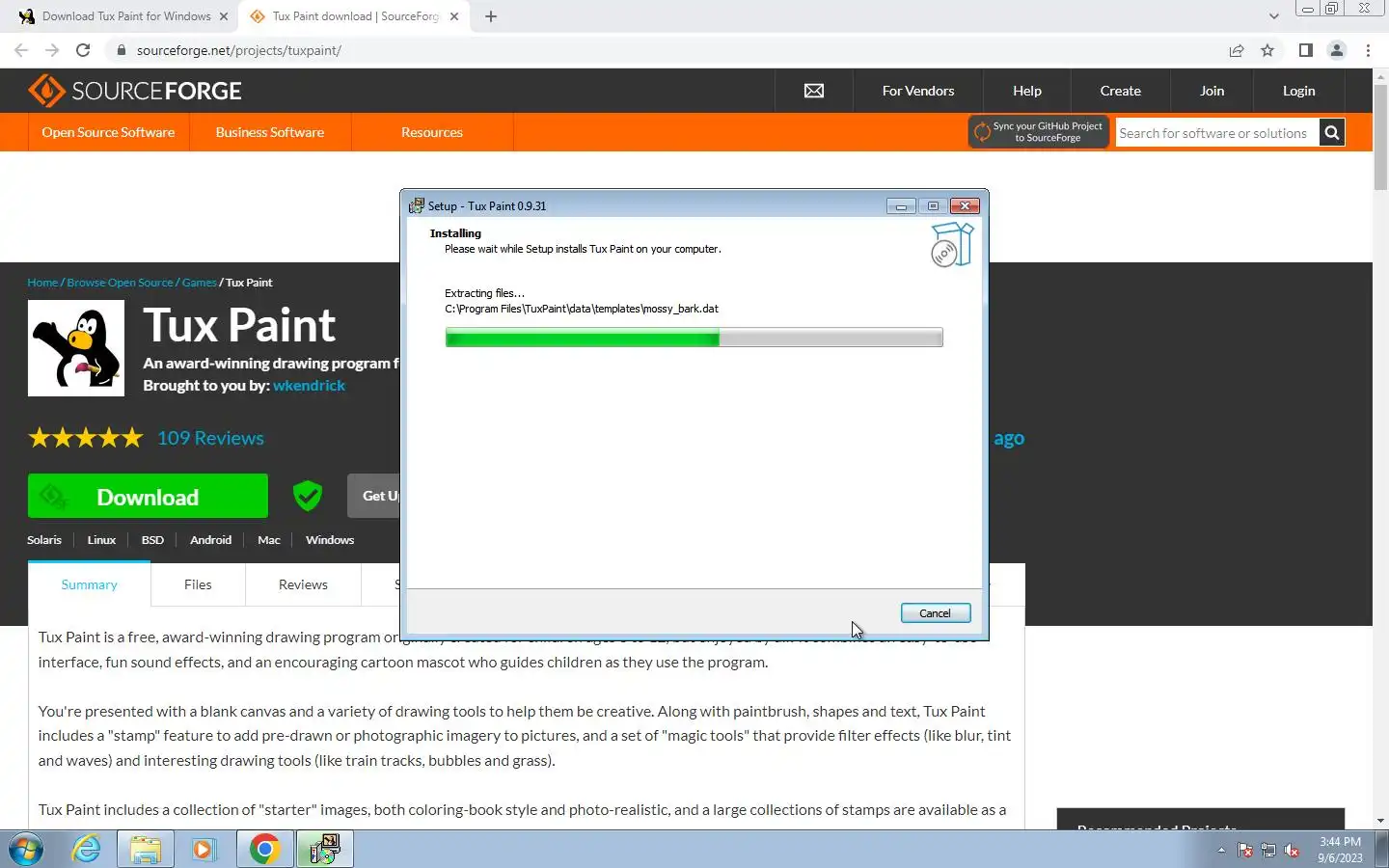Click the green security shield badge

tap(308, 496)
